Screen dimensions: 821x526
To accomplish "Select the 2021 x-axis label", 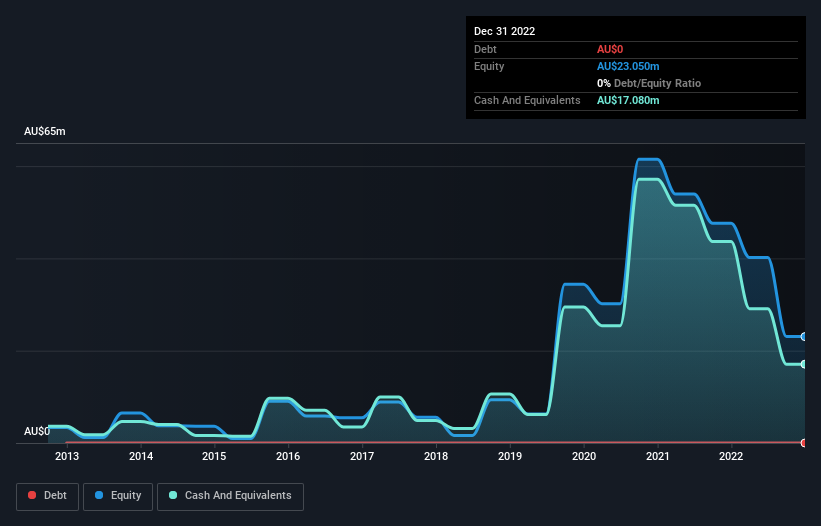I will point(658,456).
